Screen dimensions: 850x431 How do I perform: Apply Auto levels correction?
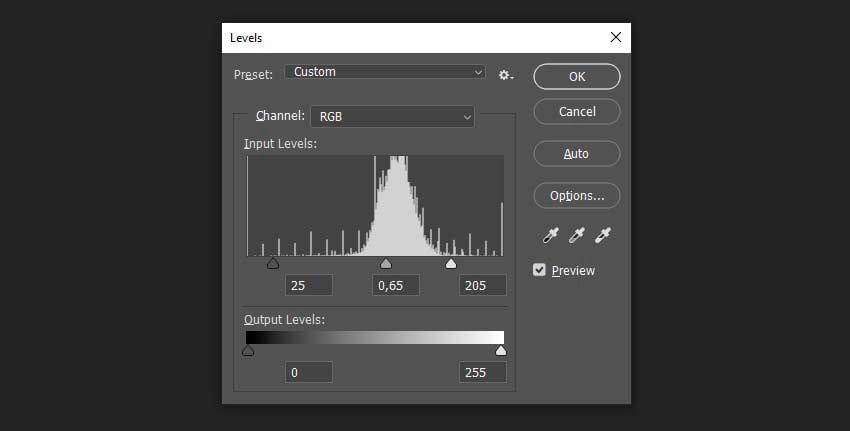577,153
